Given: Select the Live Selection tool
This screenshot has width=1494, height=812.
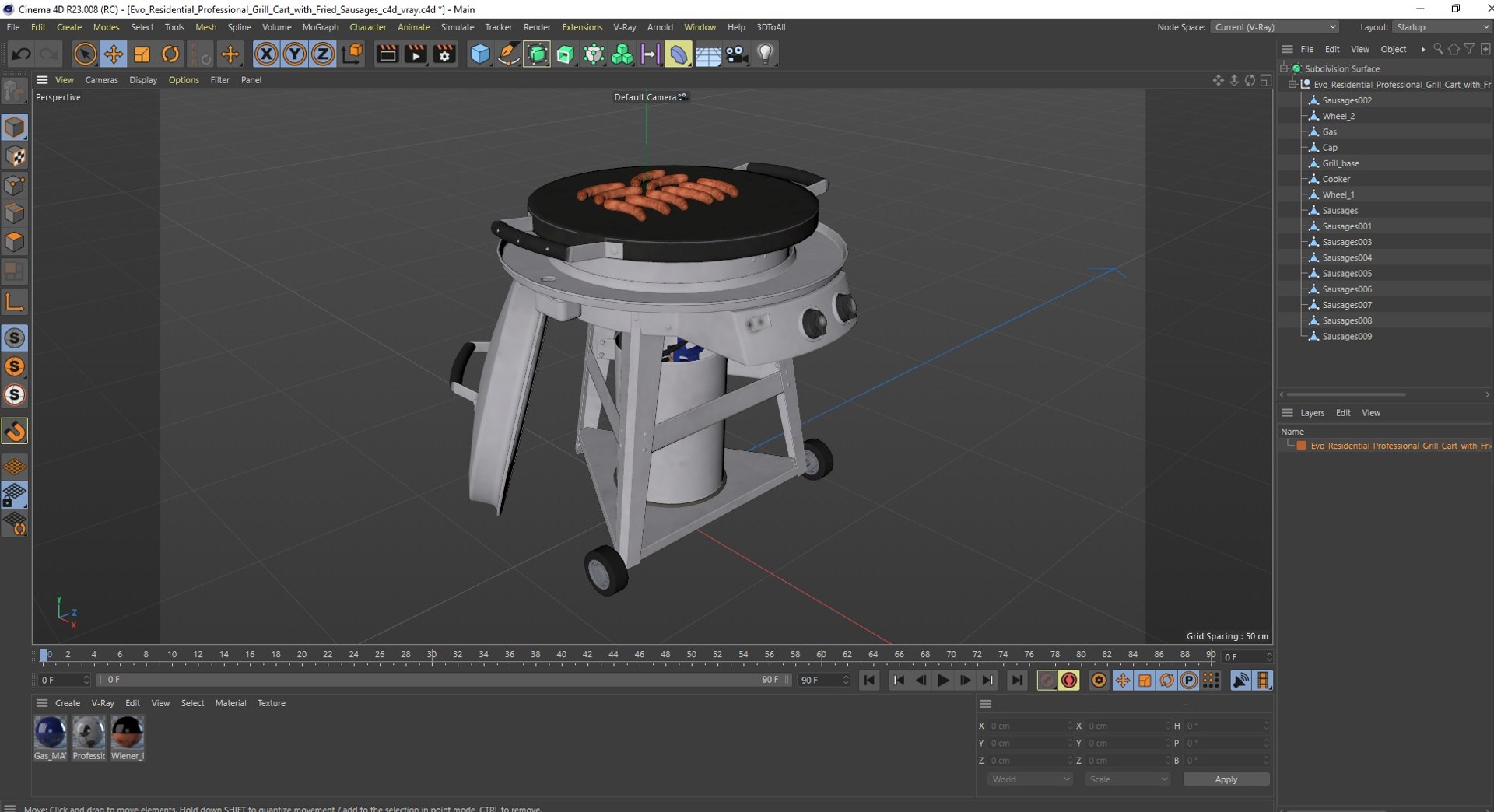Looking at the screenshot, I should [x=85, y=54].
